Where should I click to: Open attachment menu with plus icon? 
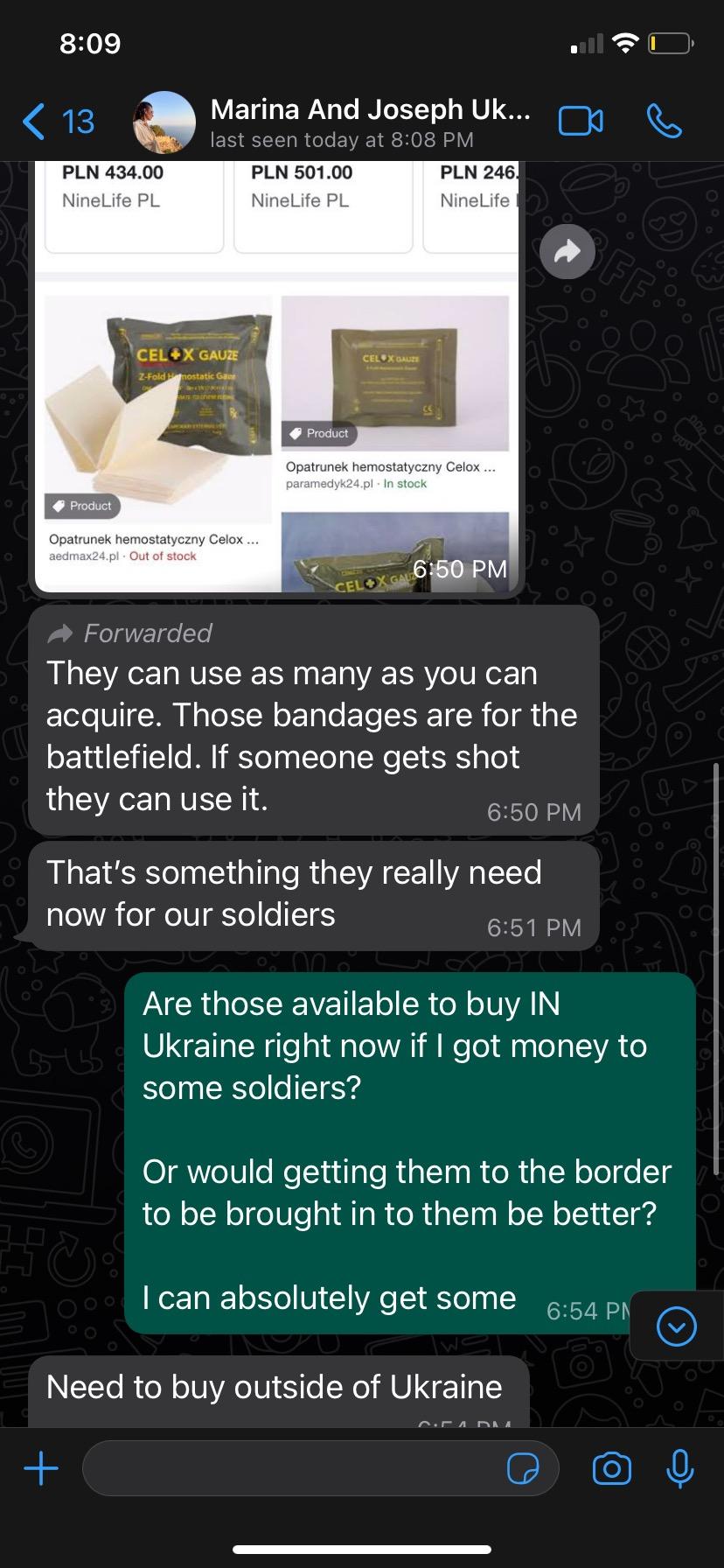(x=41, y=1468)
